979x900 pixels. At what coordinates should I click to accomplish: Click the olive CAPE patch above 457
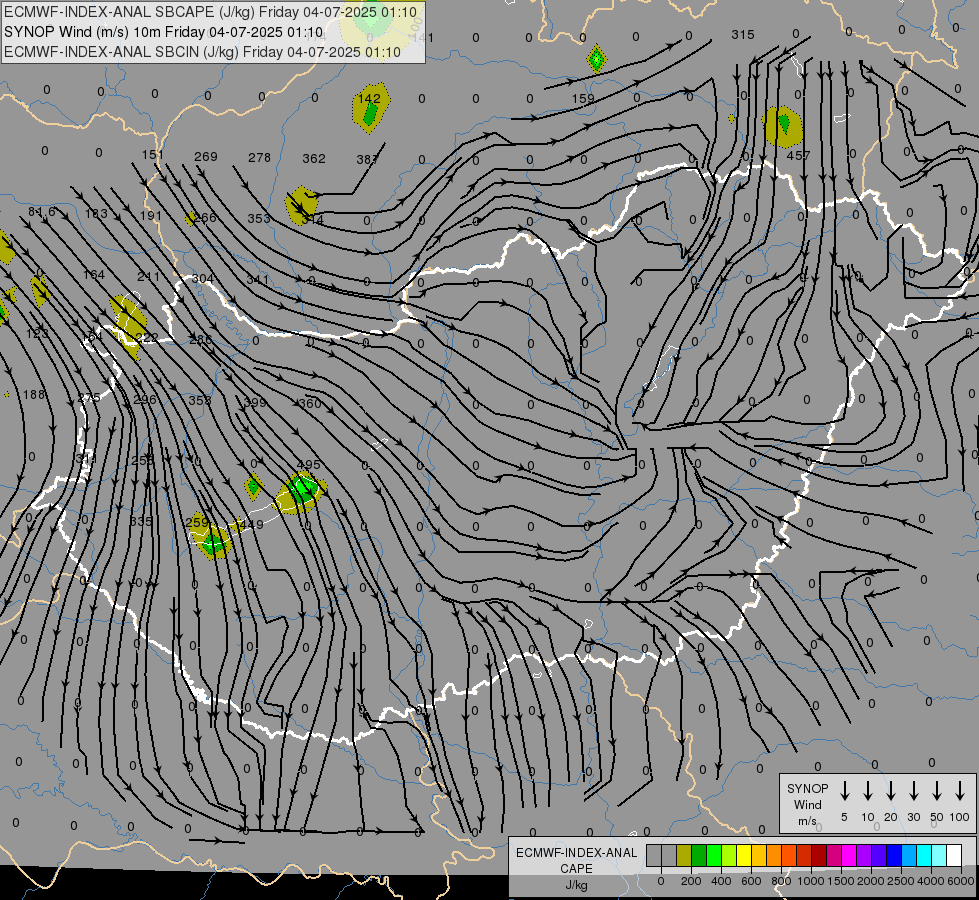point(783,127)
